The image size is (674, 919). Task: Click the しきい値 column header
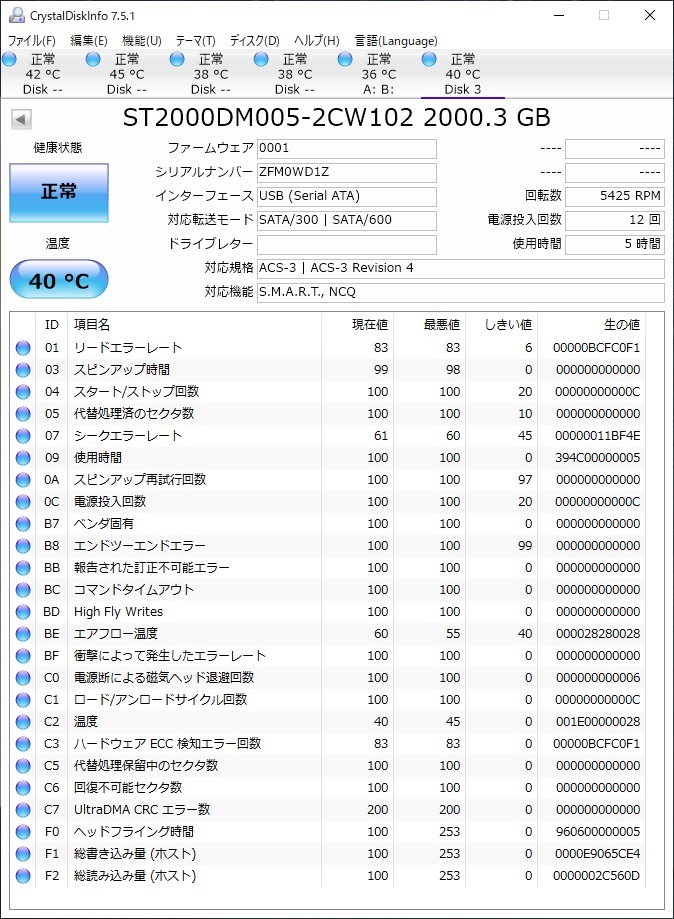502,325
